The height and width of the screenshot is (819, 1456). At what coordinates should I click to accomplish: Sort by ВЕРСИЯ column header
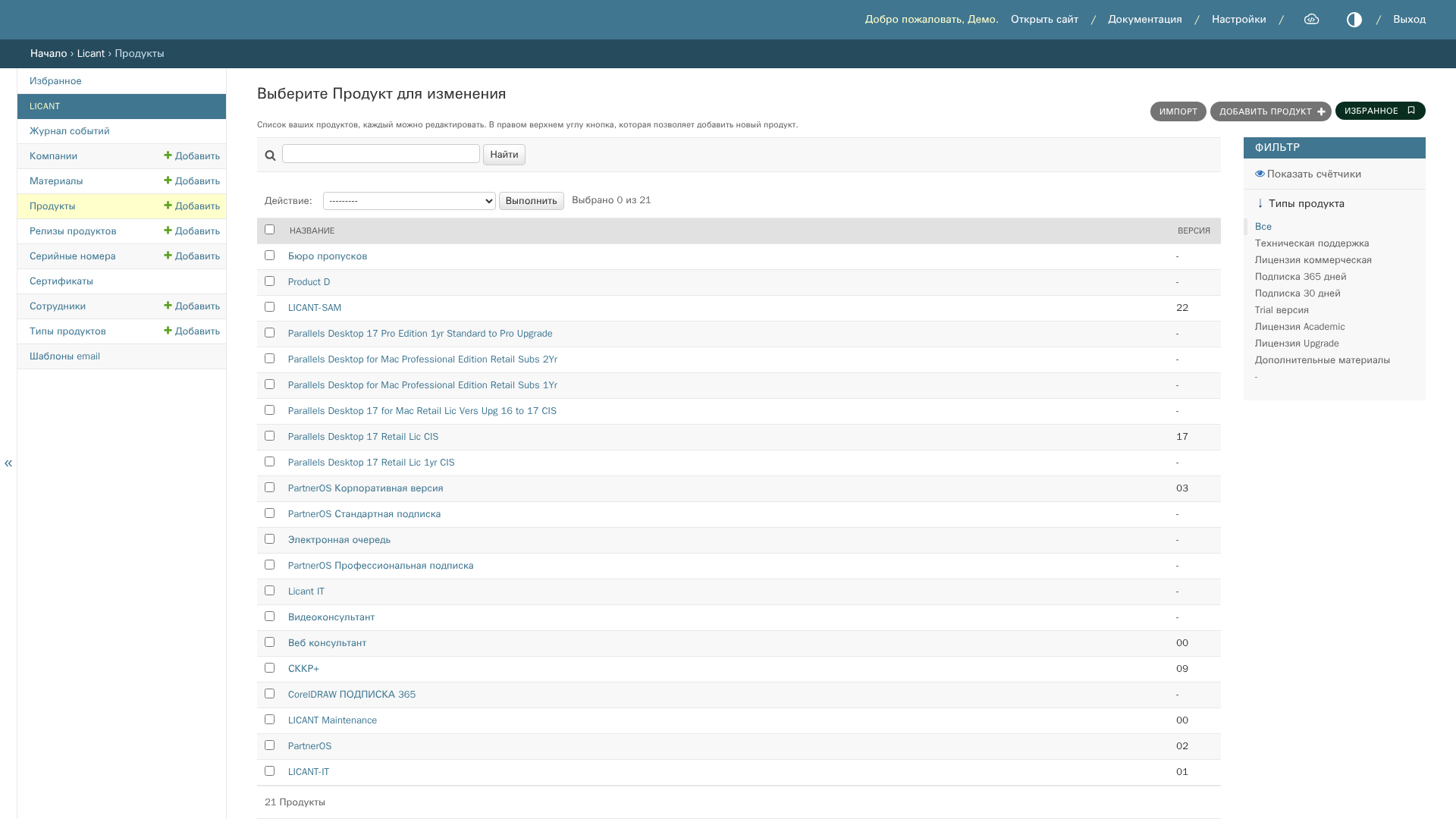[x=1194, y=231]
